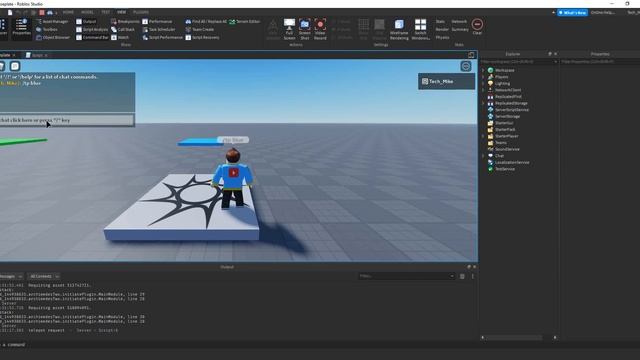
Task: Click the What's New button
Action: tap(573, 13)
